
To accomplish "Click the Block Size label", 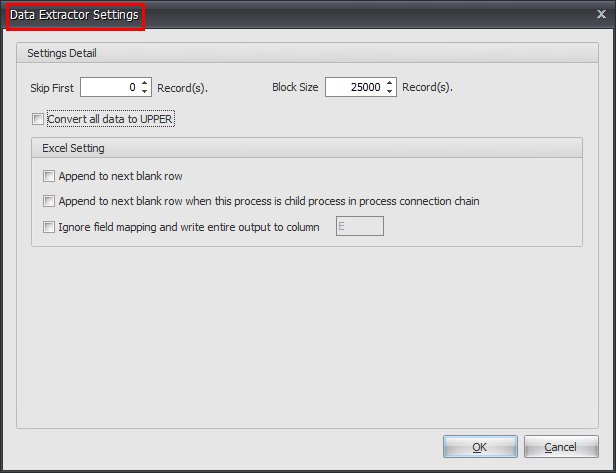I will (295, 88).
